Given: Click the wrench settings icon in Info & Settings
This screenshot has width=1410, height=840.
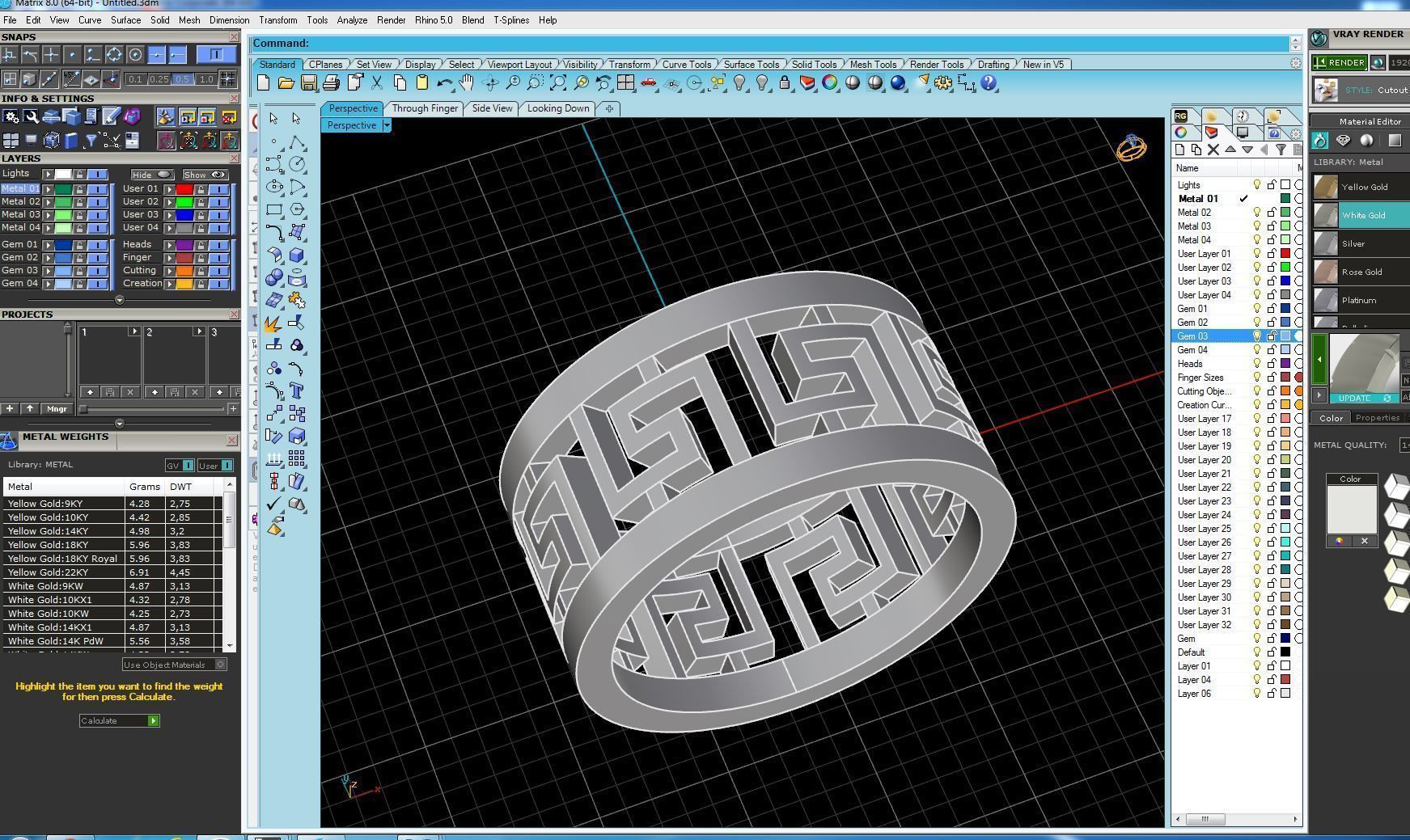Looking at the screenshot, I should click(x=31, y=117).
